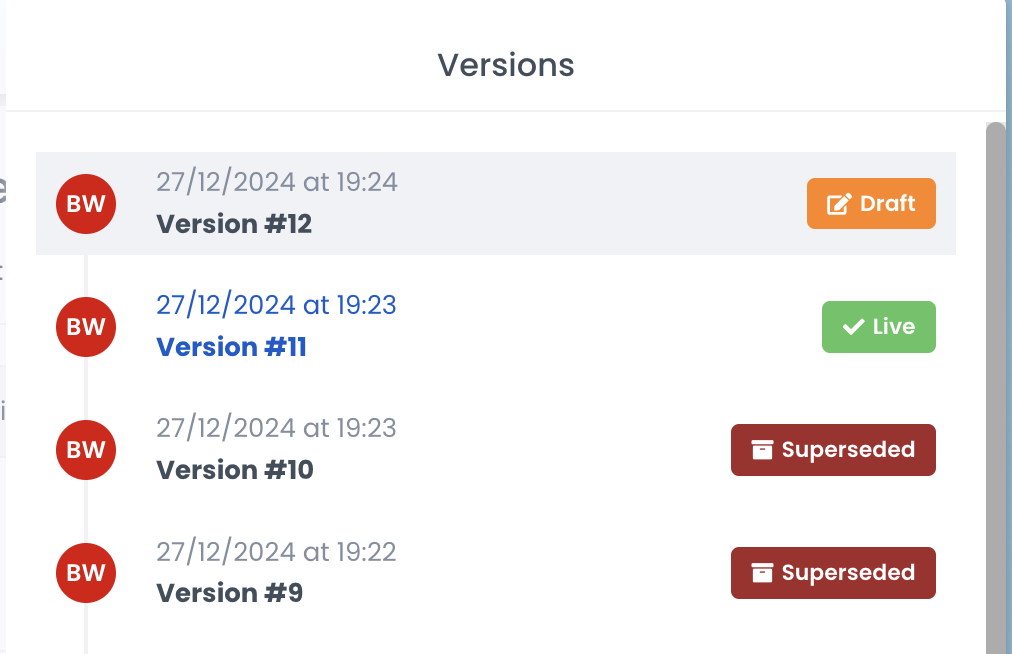Screen dimensions: 1012x654
Task: Click archive box icon on Version #9 badge
Action: (762, 573)
